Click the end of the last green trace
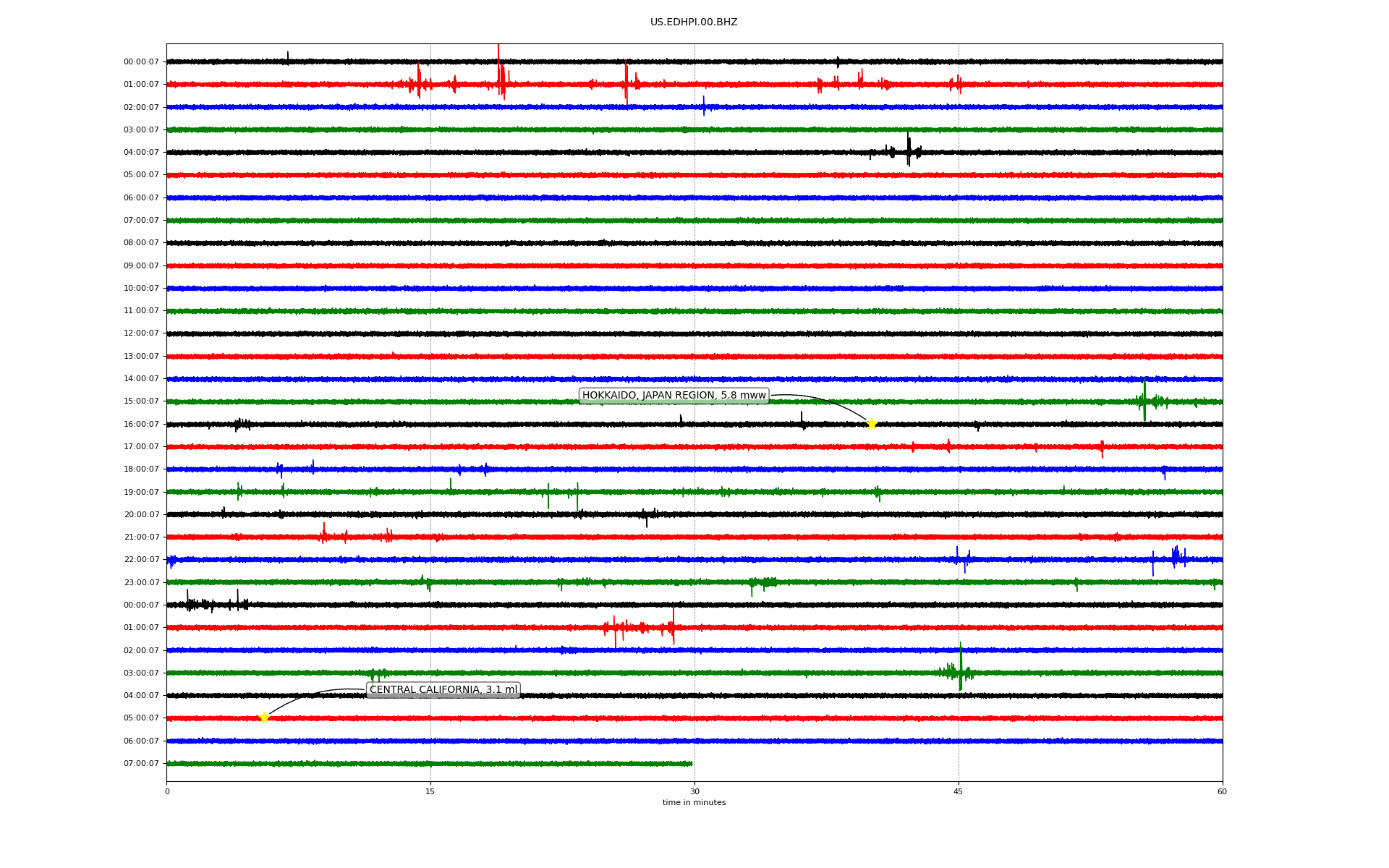The height and width of the screenshot is (868, 1389). click(691, 763)
